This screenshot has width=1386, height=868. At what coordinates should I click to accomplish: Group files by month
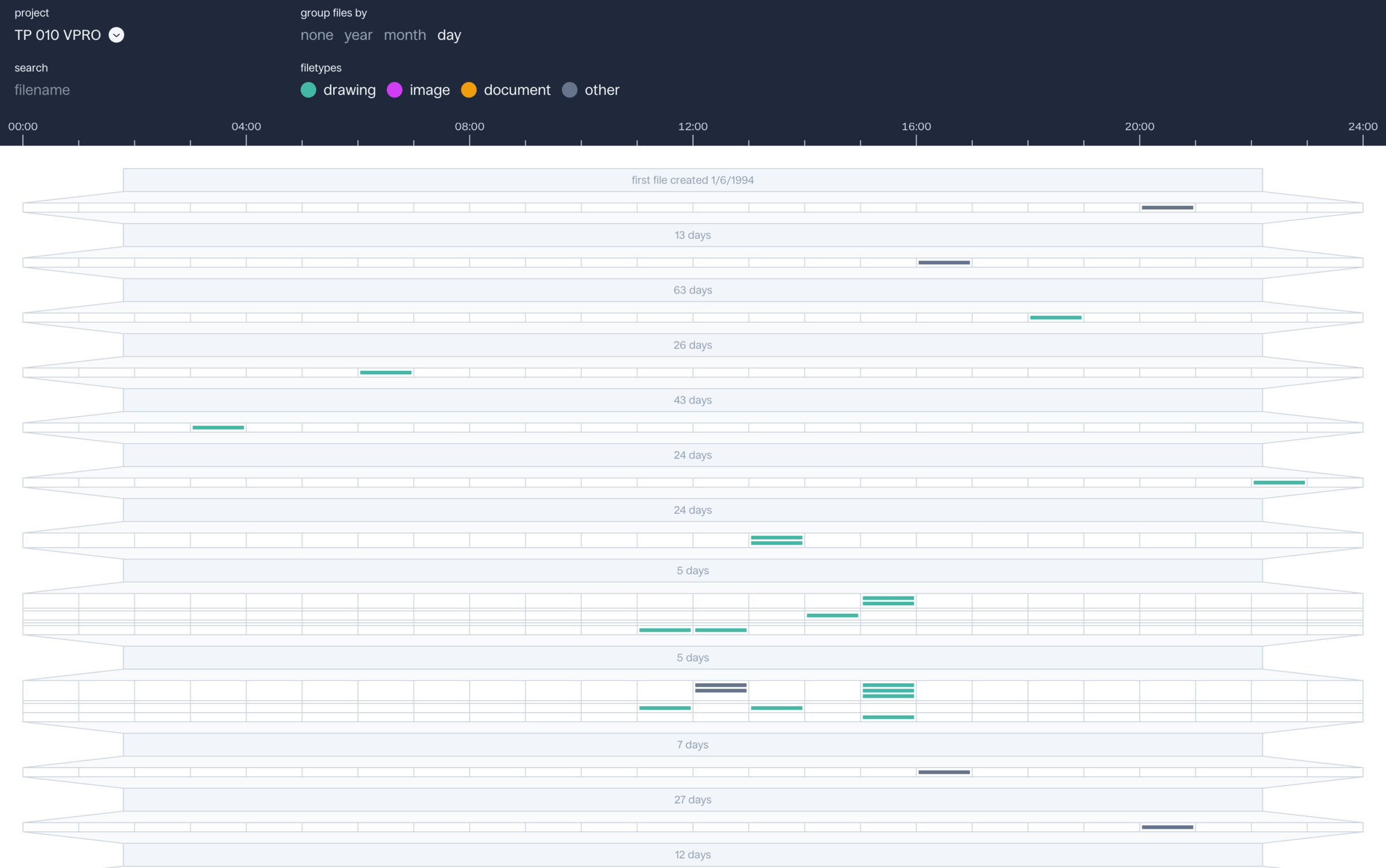click(405, 35)
